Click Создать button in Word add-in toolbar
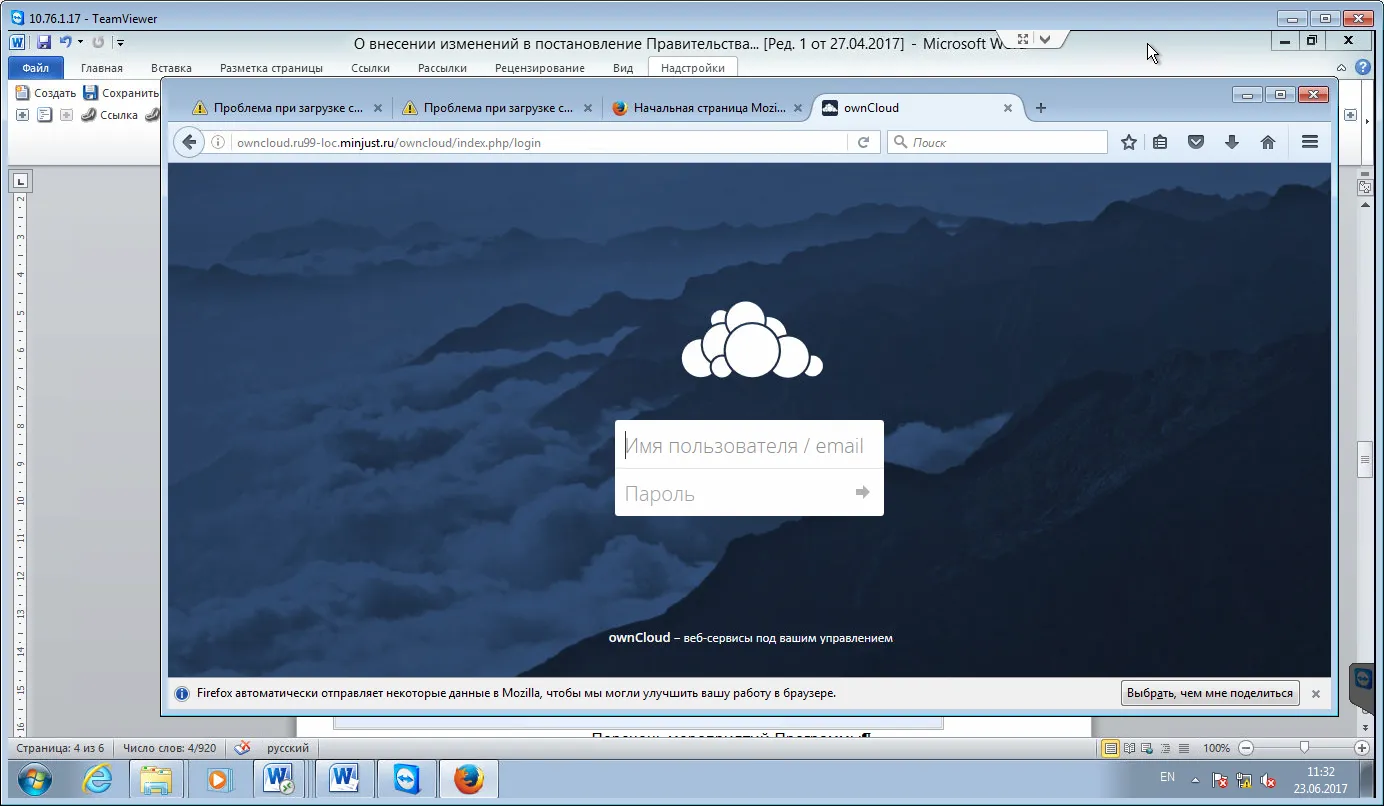Screen dimensions: 1384x806 46,93
